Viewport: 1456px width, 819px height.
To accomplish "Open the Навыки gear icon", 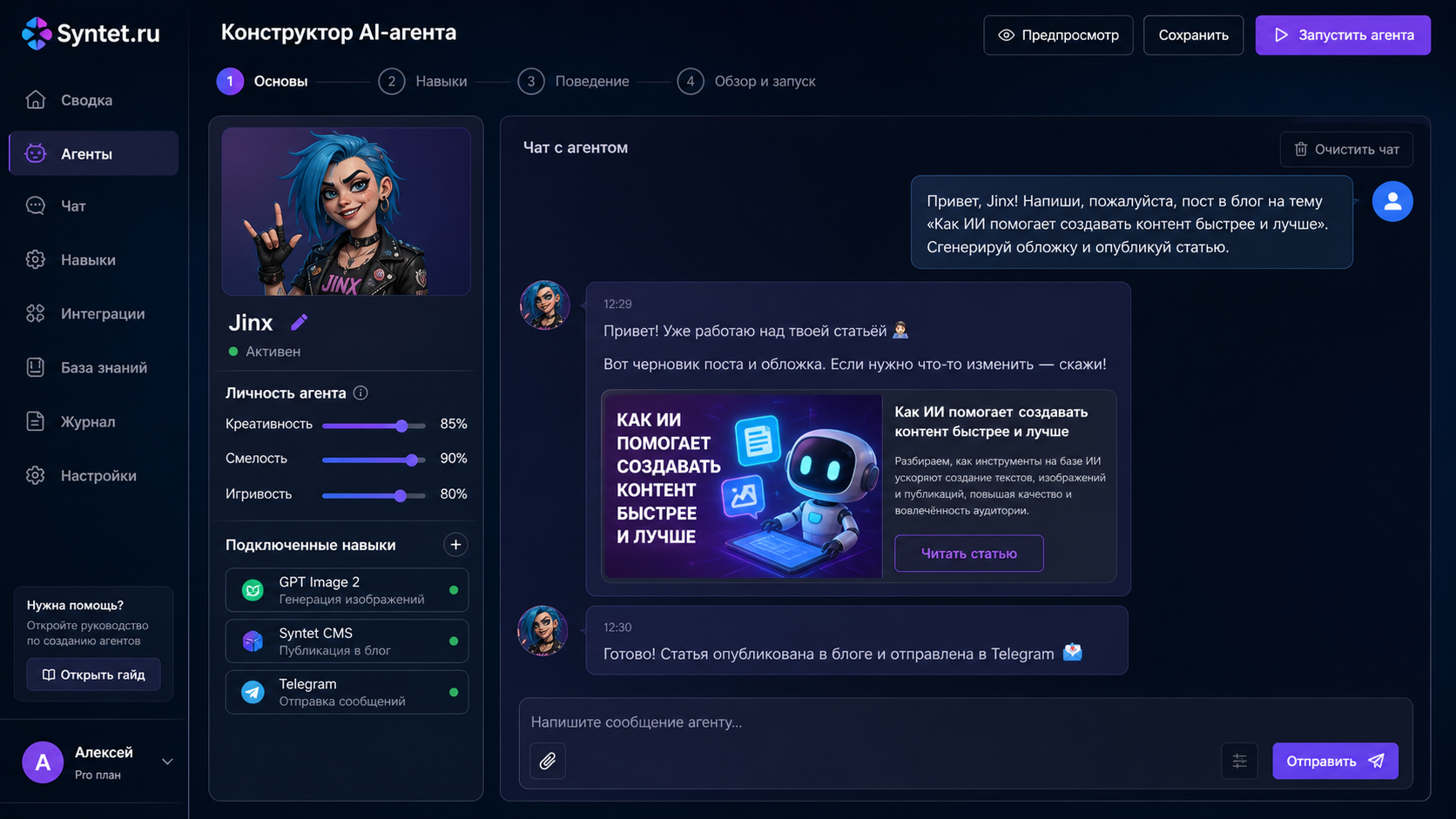I will [x=36, y=260].
